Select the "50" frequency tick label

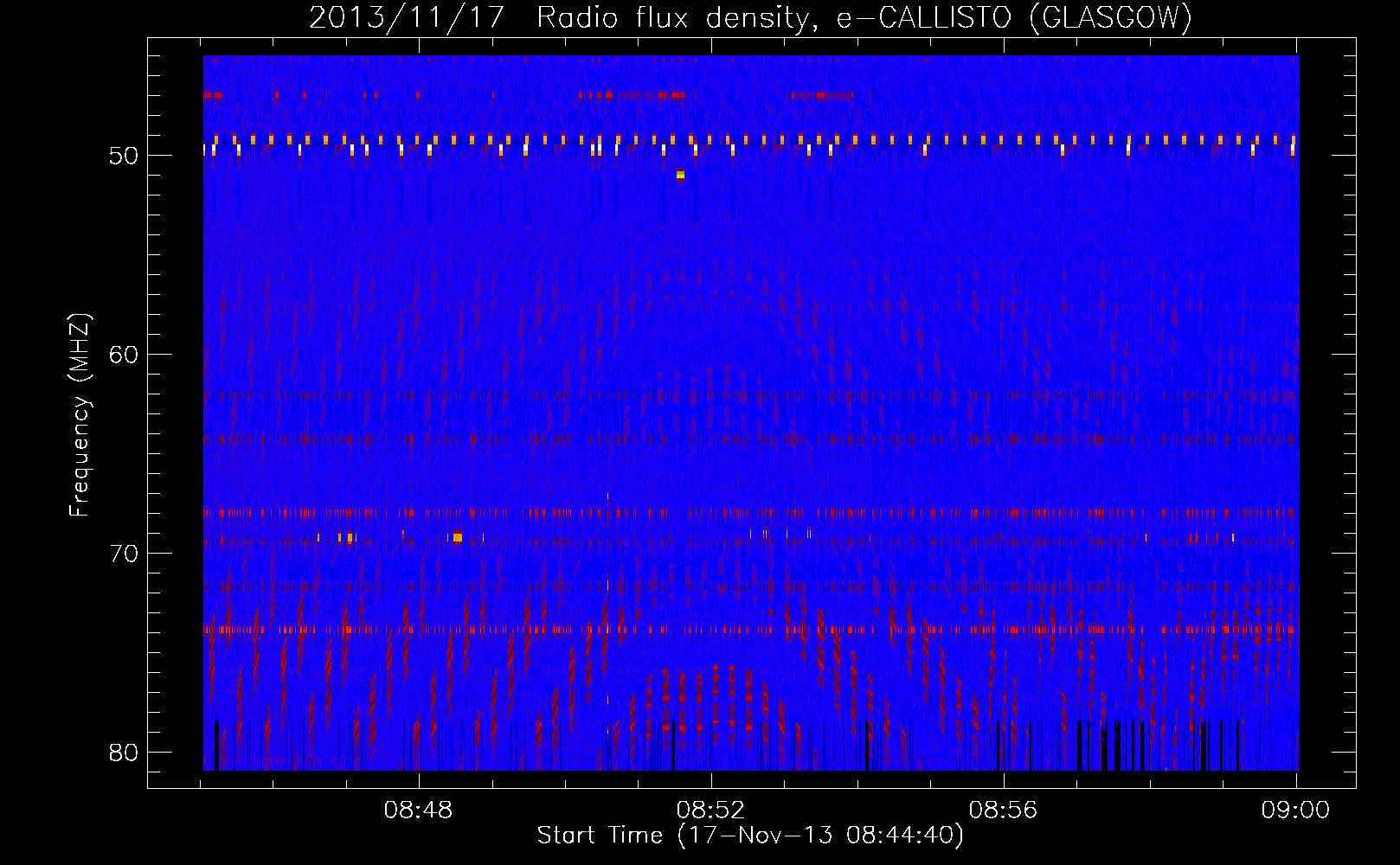pyautogui.click(x=124, y=156)
